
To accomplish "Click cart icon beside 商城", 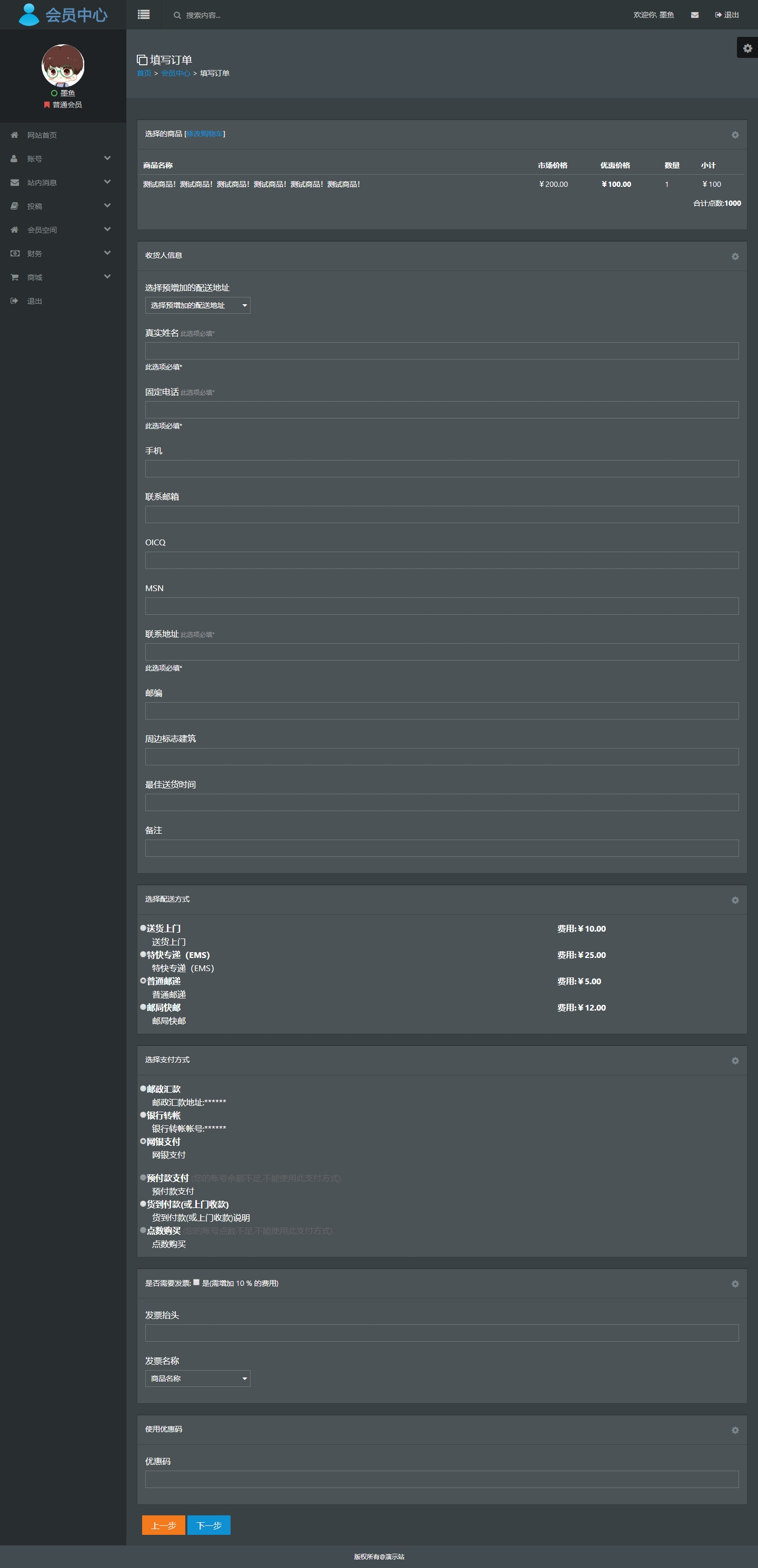I will (x=15, y=277).
